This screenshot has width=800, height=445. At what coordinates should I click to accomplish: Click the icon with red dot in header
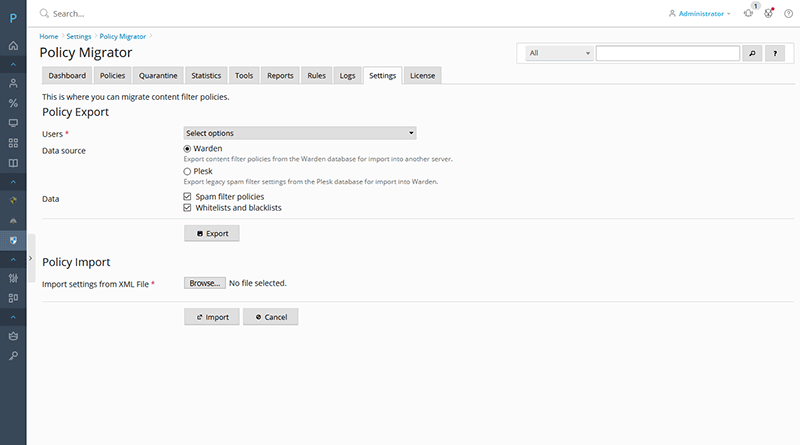coord(768,13)
